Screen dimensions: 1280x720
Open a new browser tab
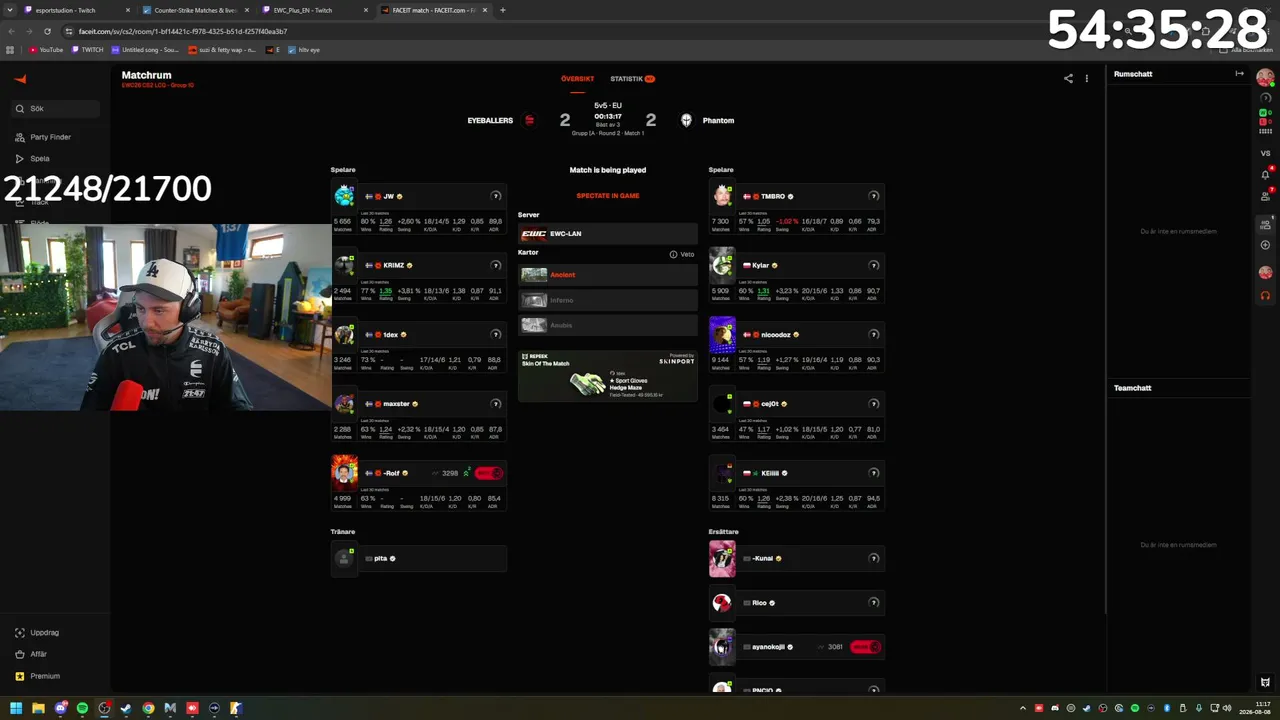click(502, 10)
